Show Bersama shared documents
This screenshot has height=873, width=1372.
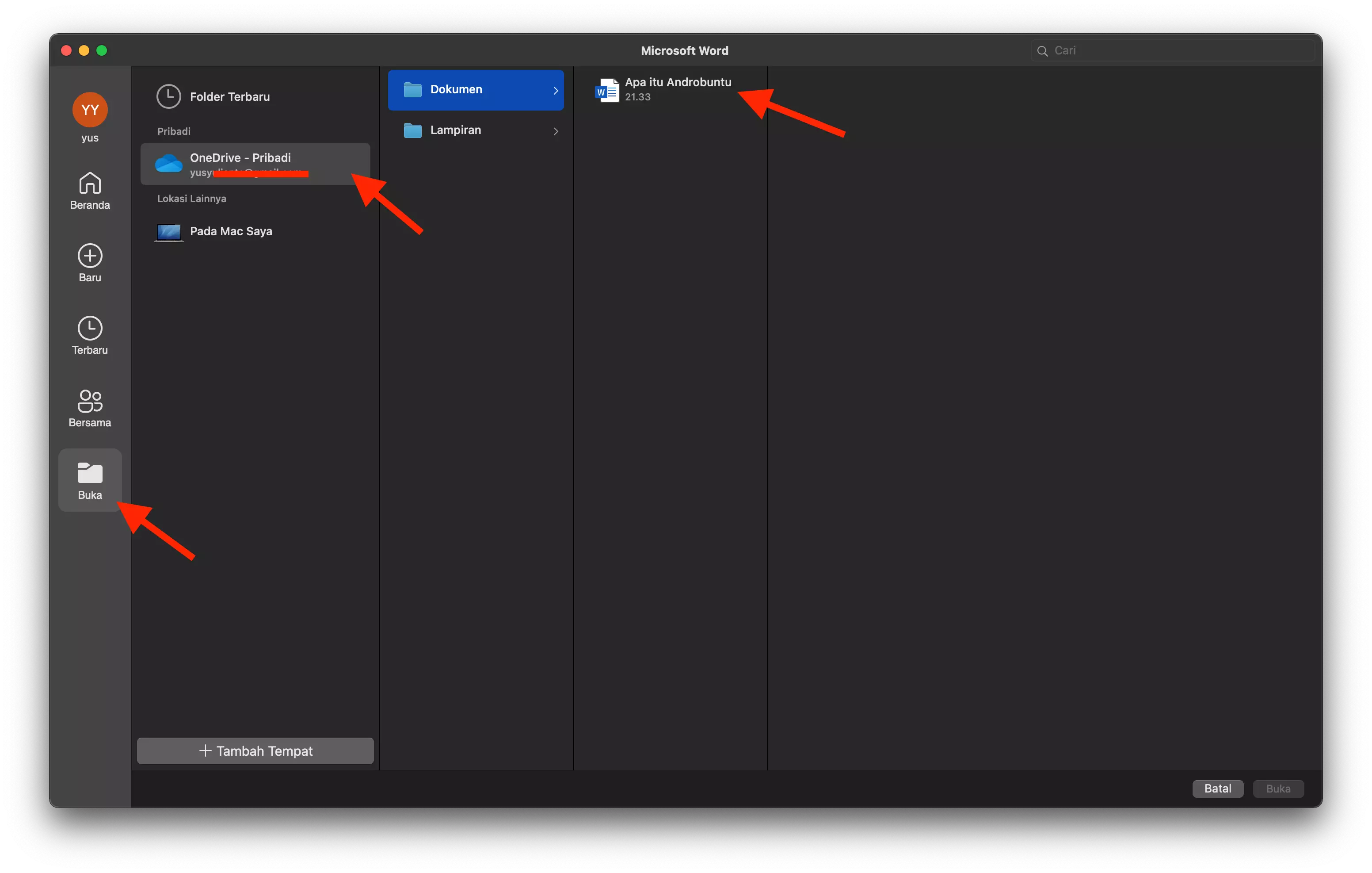(x=90, y=408)
